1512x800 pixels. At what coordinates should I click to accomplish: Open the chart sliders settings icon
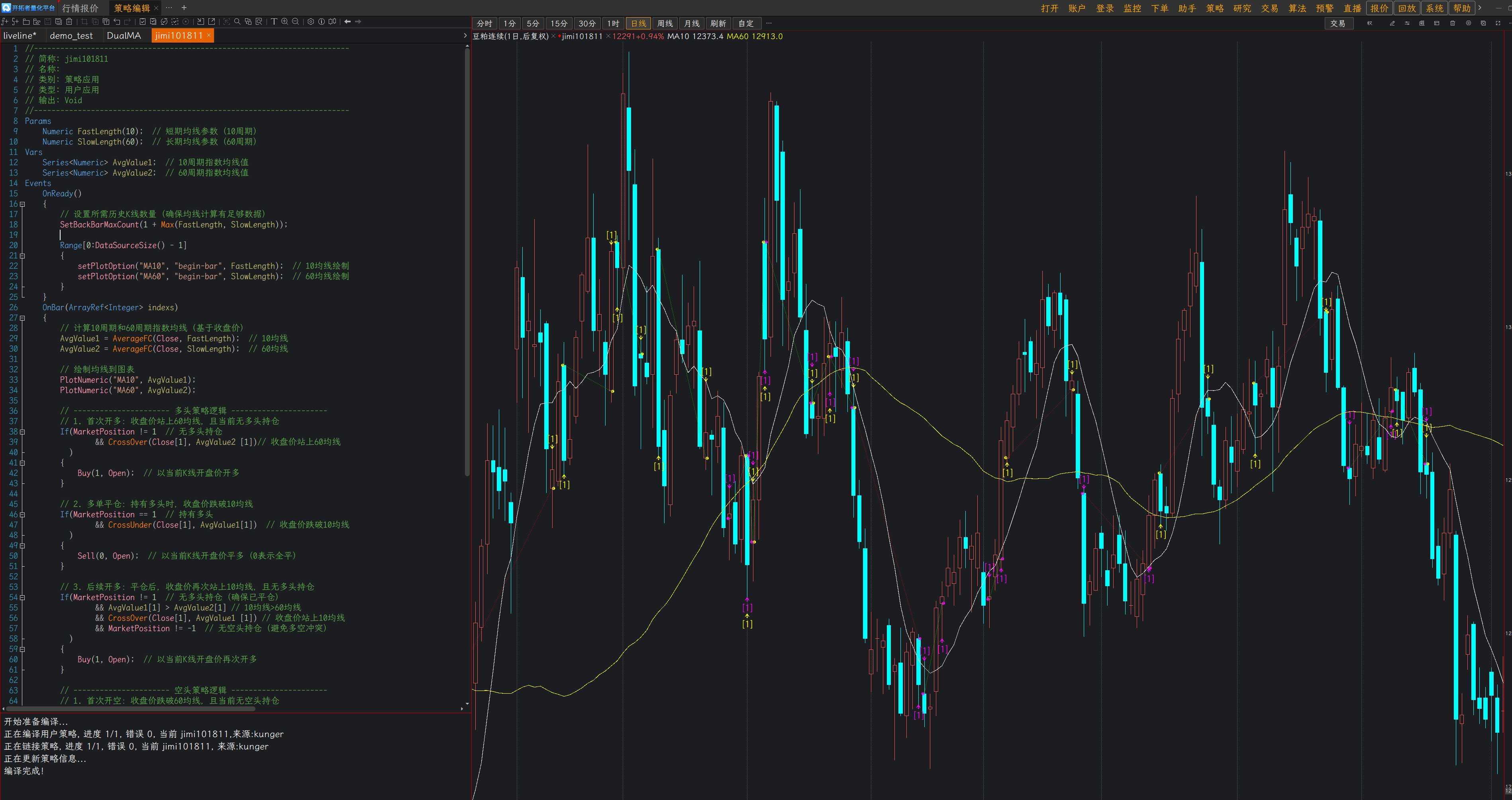tap(1407, 23)
